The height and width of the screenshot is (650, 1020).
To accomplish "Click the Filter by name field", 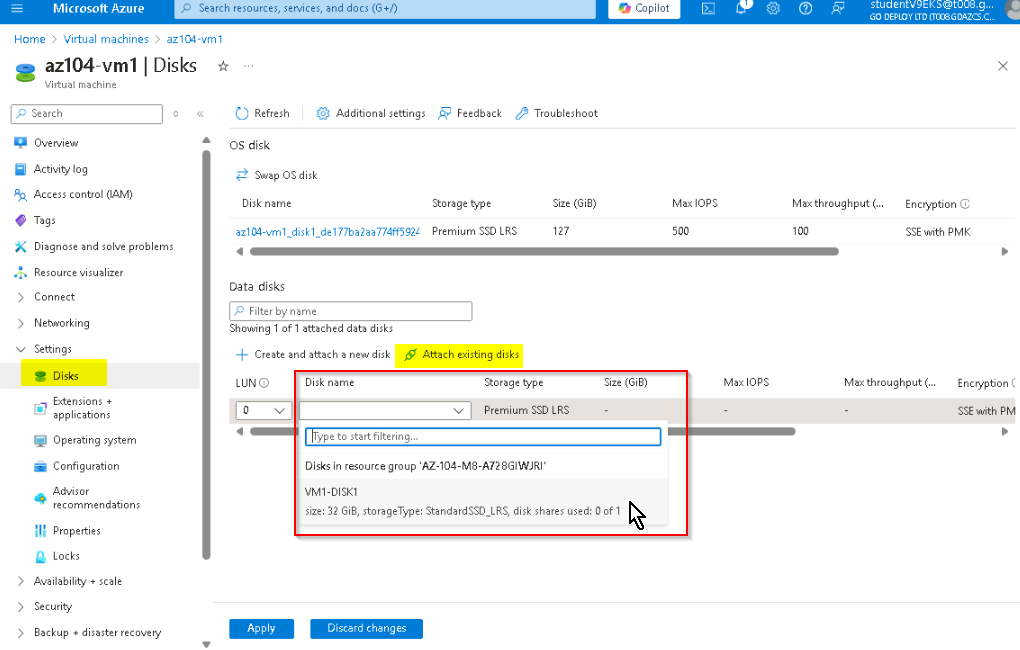I will (x=351, y=311).
